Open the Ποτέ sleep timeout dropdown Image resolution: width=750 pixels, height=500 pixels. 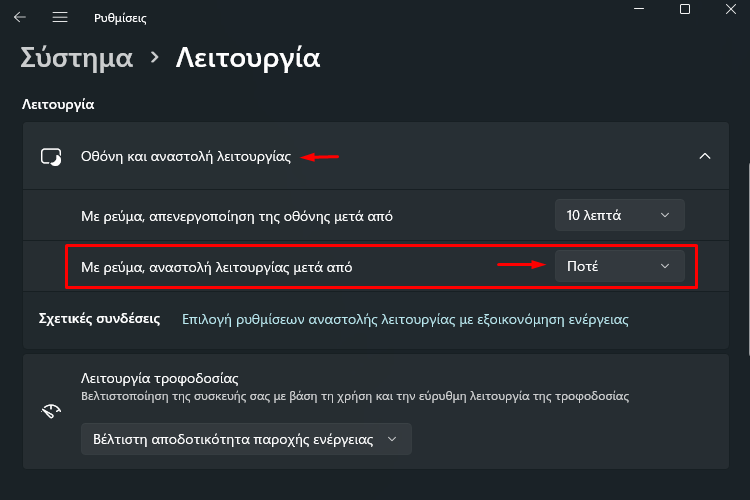point(619,266)
